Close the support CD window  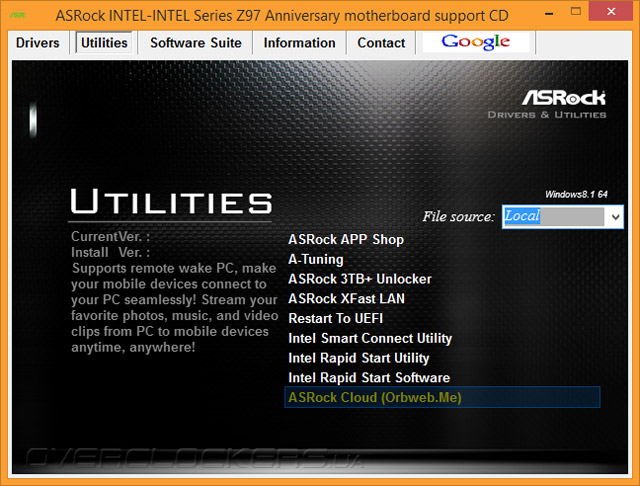[611, 11]
